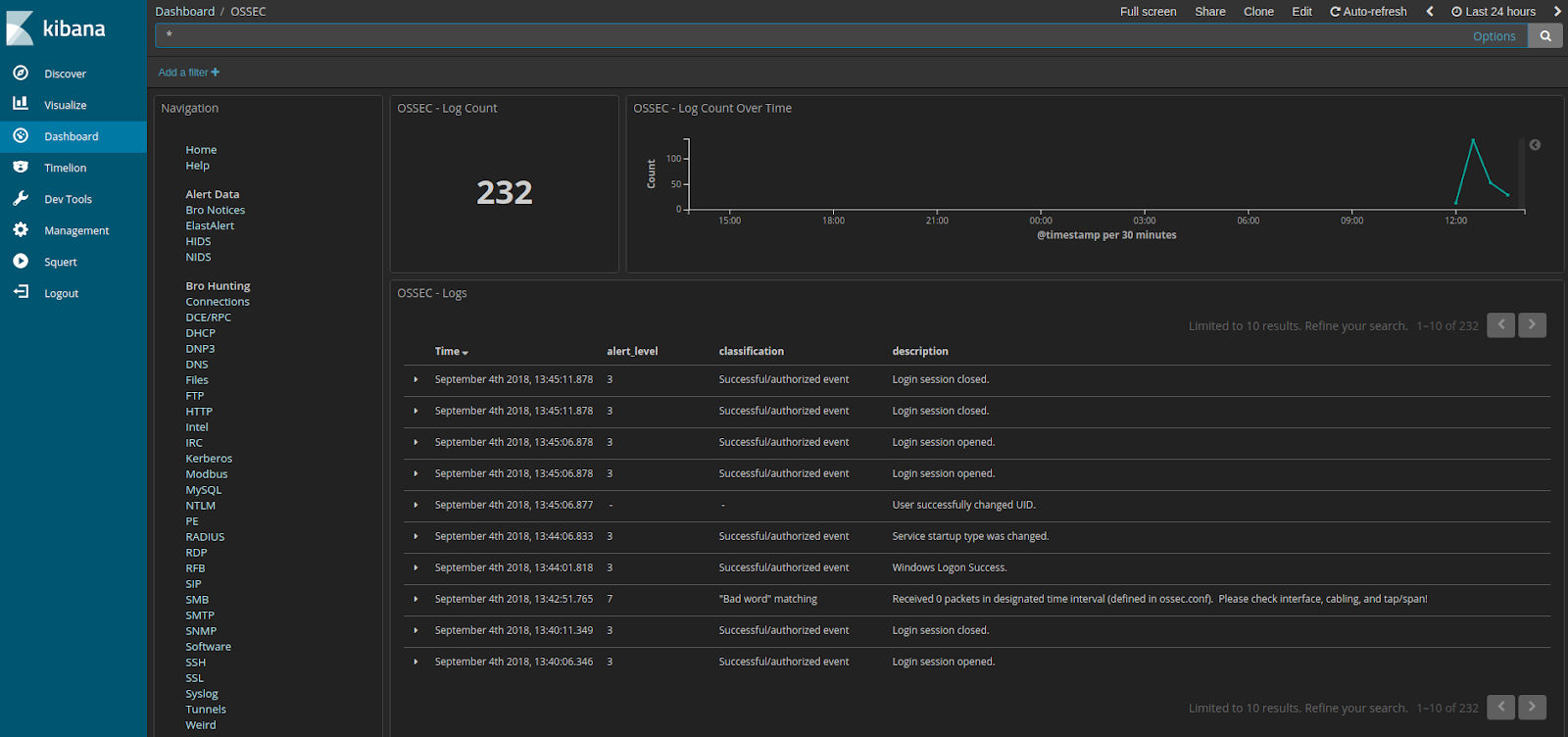Move time range backward with left chevron
1568x737 pixels.
click(1430, 12)
